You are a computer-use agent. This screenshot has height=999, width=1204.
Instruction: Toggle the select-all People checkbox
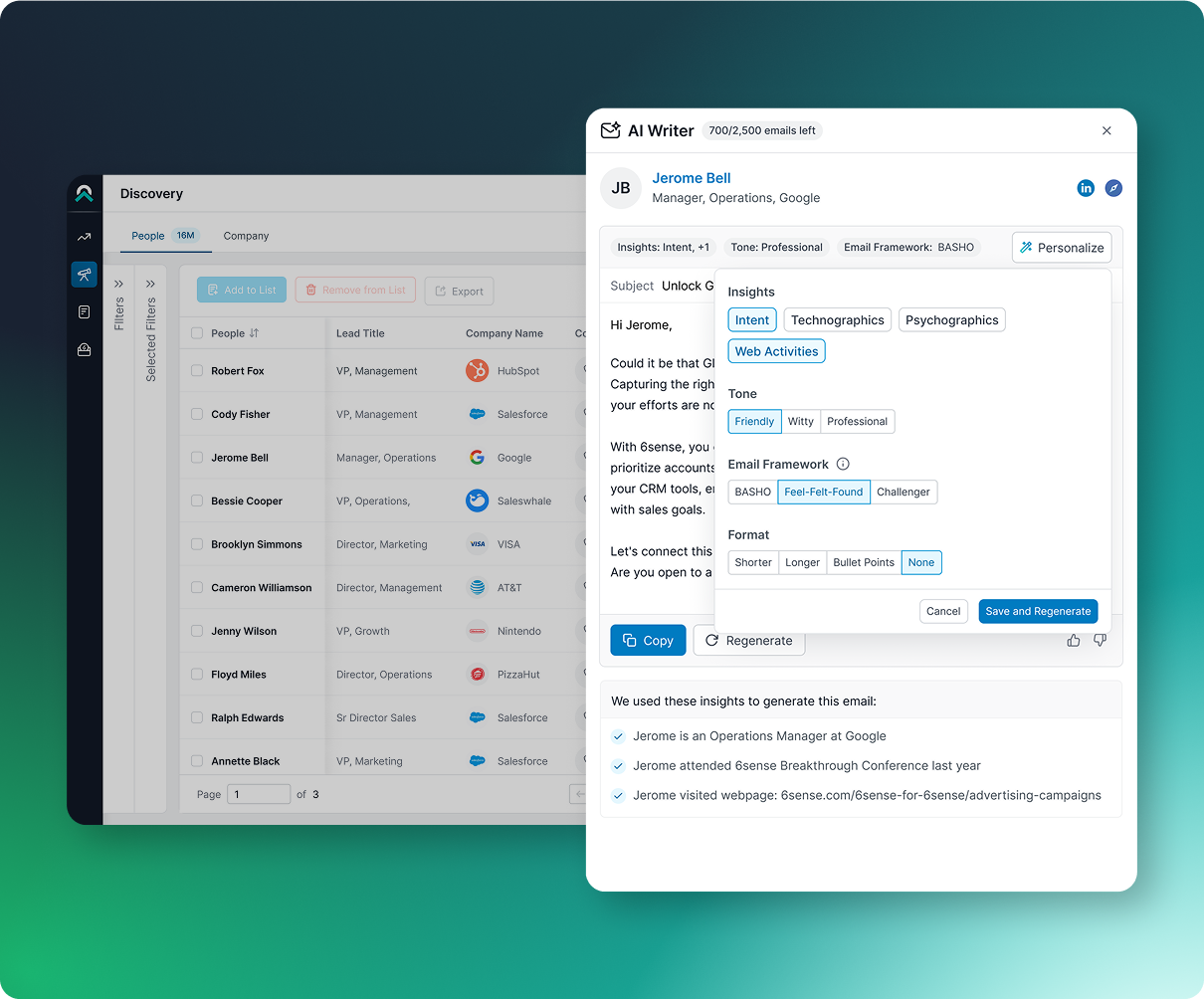coord(197,333)
